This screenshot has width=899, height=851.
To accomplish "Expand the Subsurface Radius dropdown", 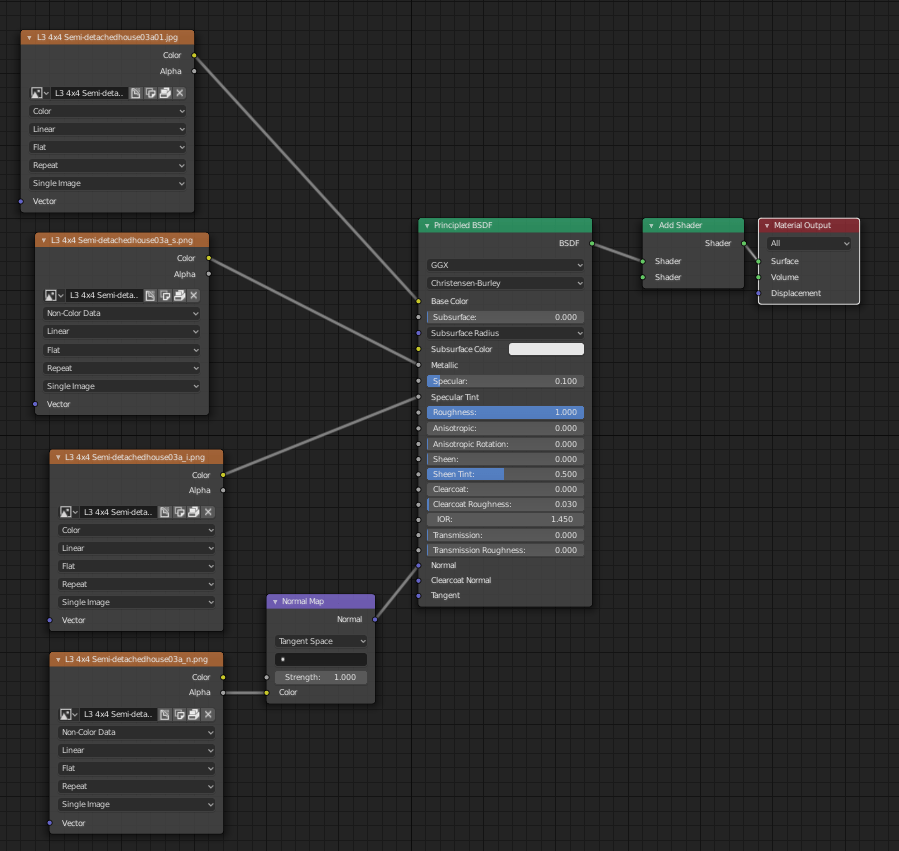I will coord(505,333).
